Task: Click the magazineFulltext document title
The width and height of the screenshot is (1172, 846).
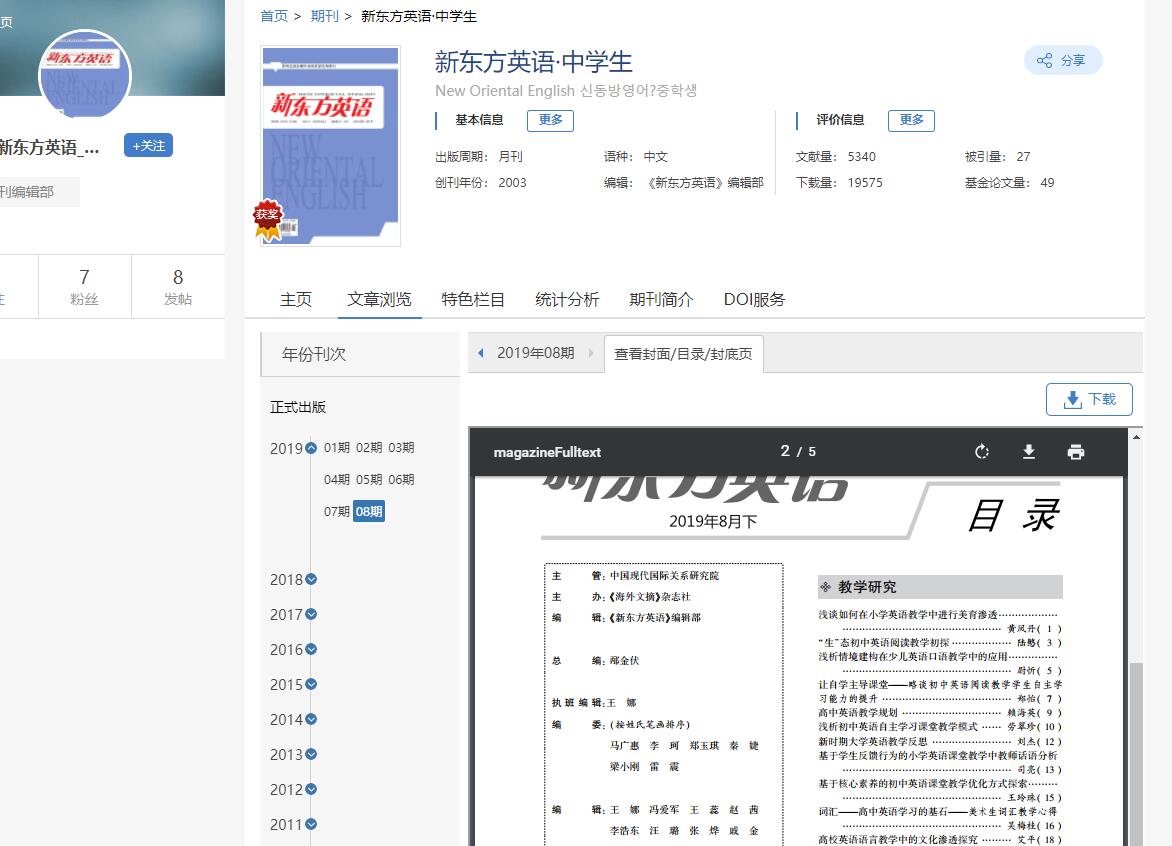Action: click(547, 452)
